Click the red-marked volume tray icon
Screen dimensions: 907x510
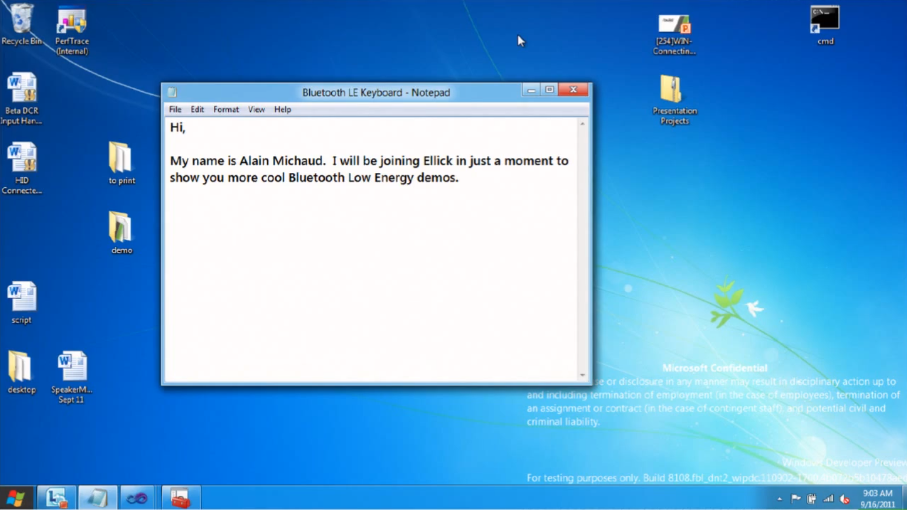point(845,498)
